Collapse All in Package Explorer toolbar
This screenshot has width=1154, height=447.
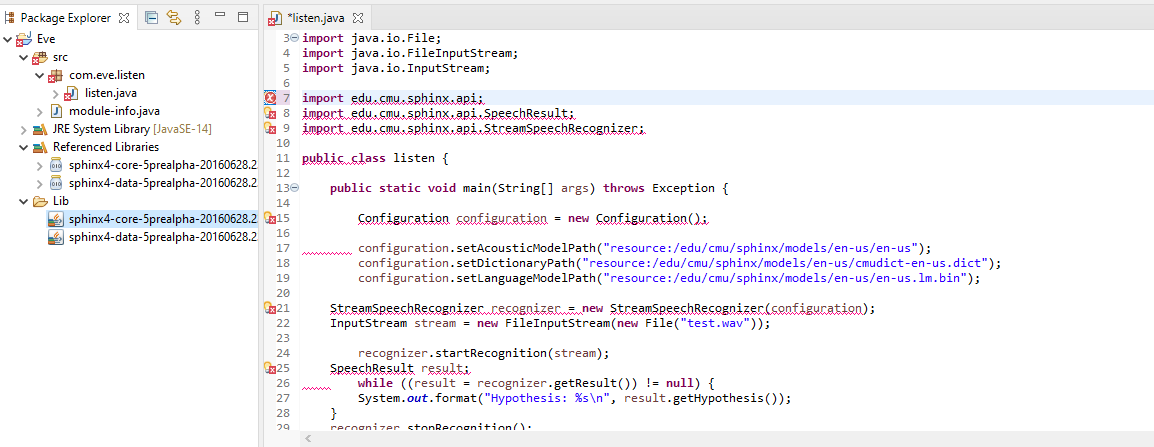click(x=151, y=17)
